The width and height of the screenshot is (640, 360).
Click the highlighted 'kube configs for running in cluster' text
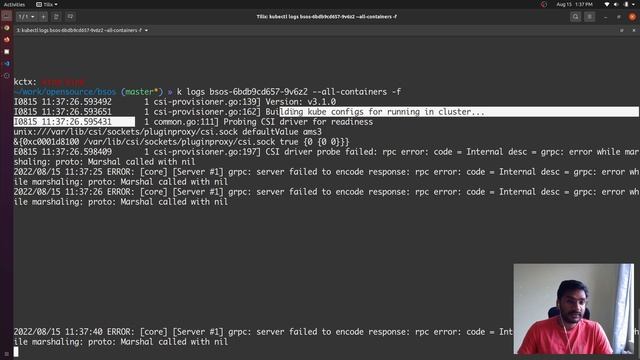point(389,112)
